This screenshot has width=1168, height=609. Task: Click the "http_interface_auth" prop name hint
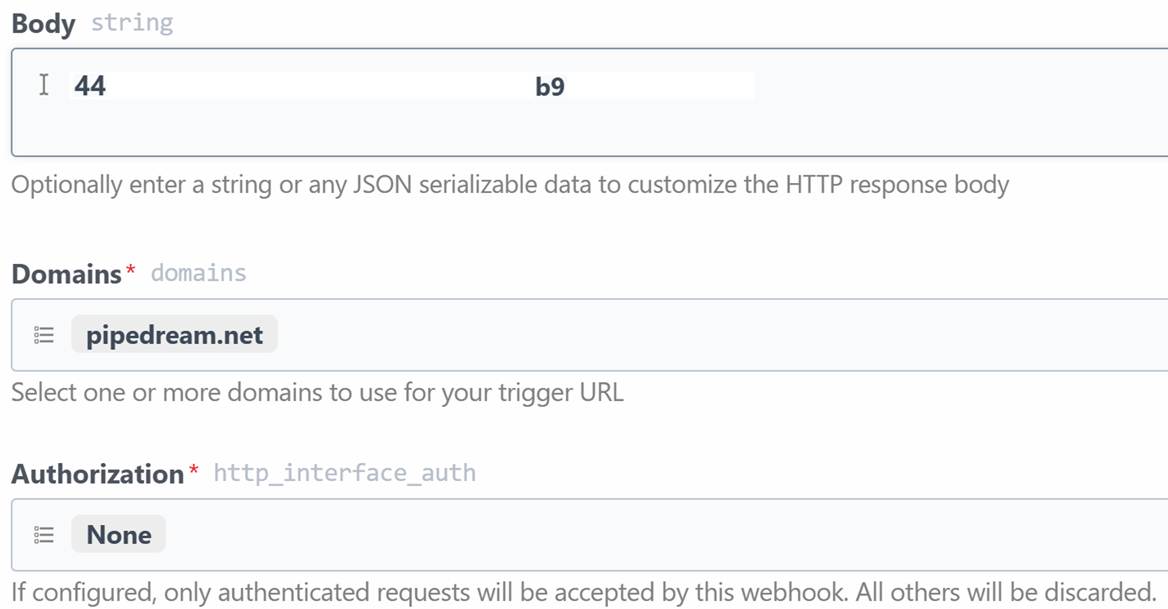pos(344,473)
